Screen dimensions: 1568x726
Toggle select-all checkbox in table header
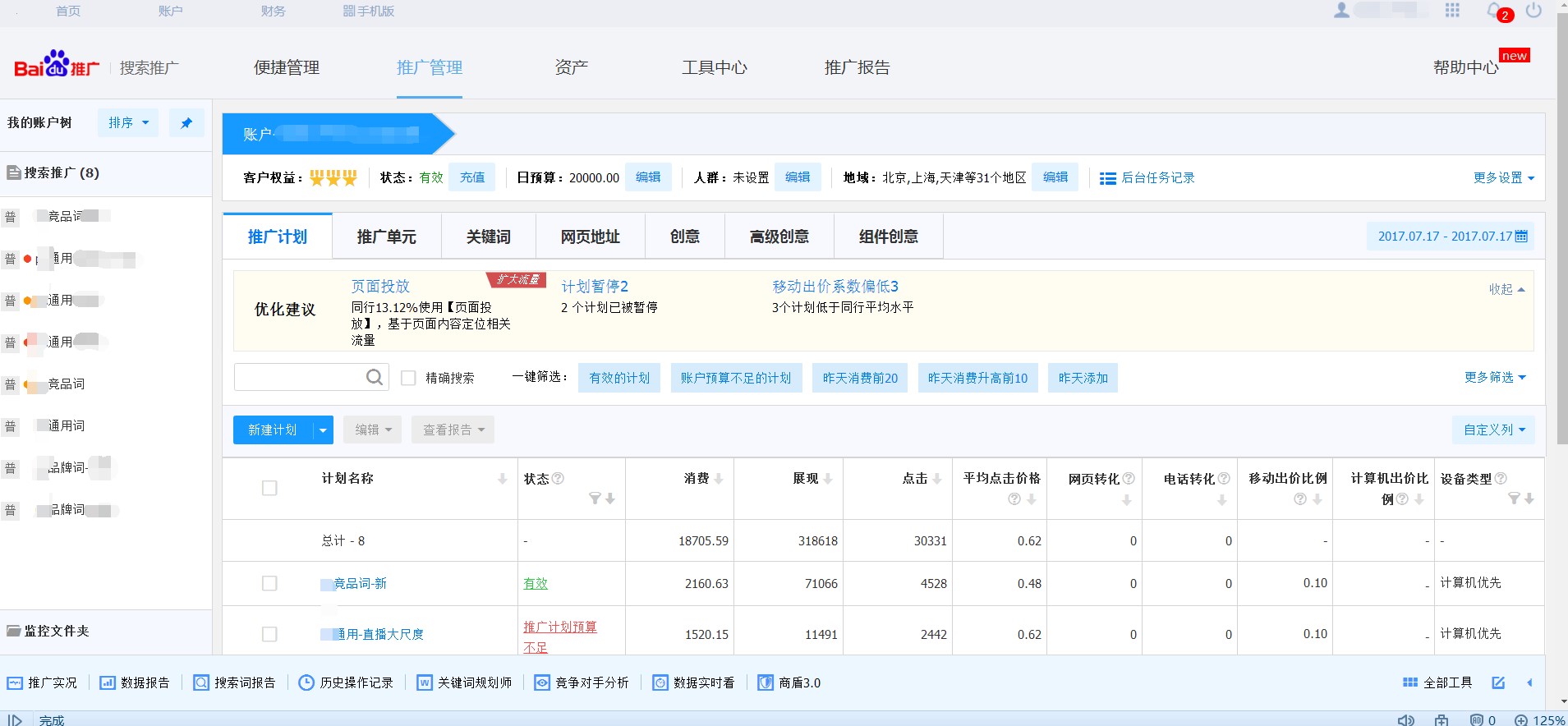click(269, 488)
